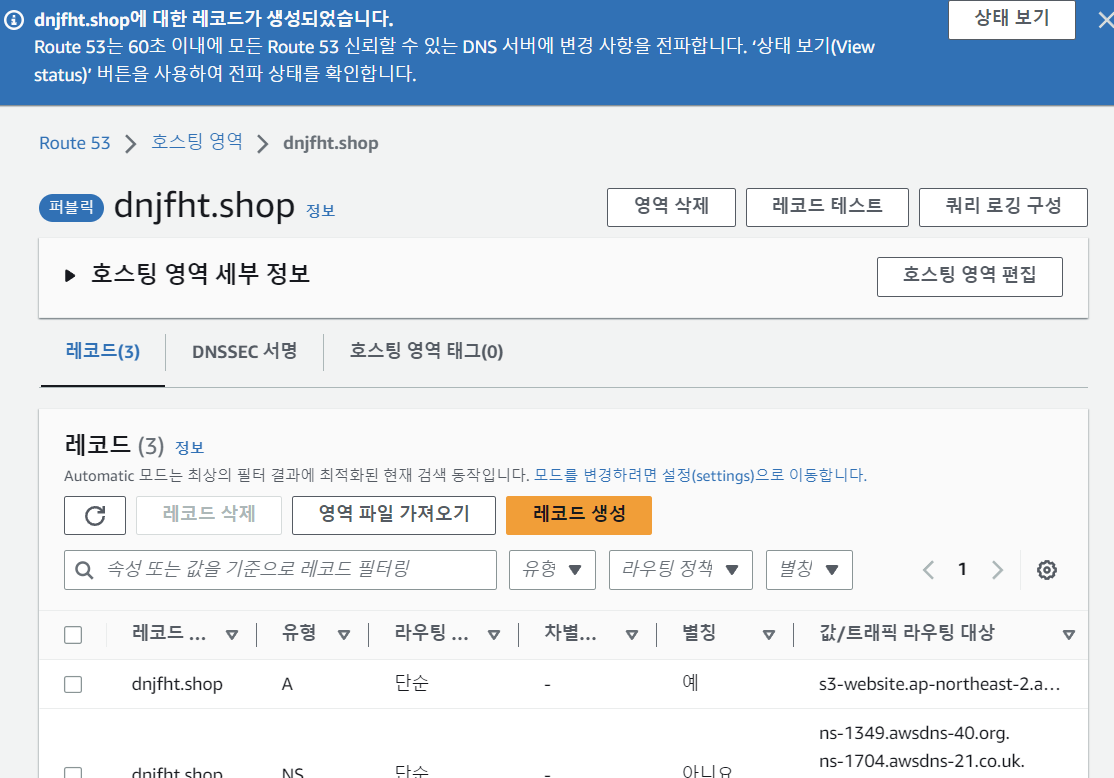Open the 라우팅 정책 filter dropdown
This screenshot has width=1114, height=778.
[681, 570]
